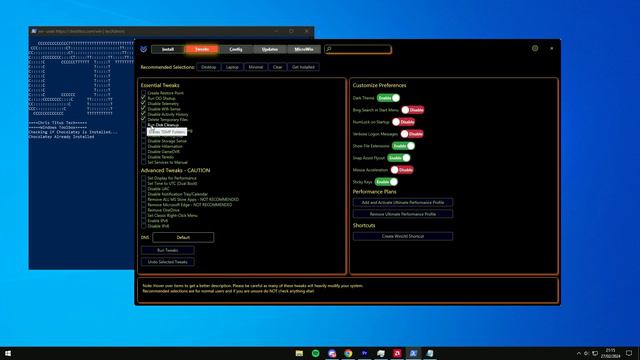Open the network icon in system tray

click(595, 353)
